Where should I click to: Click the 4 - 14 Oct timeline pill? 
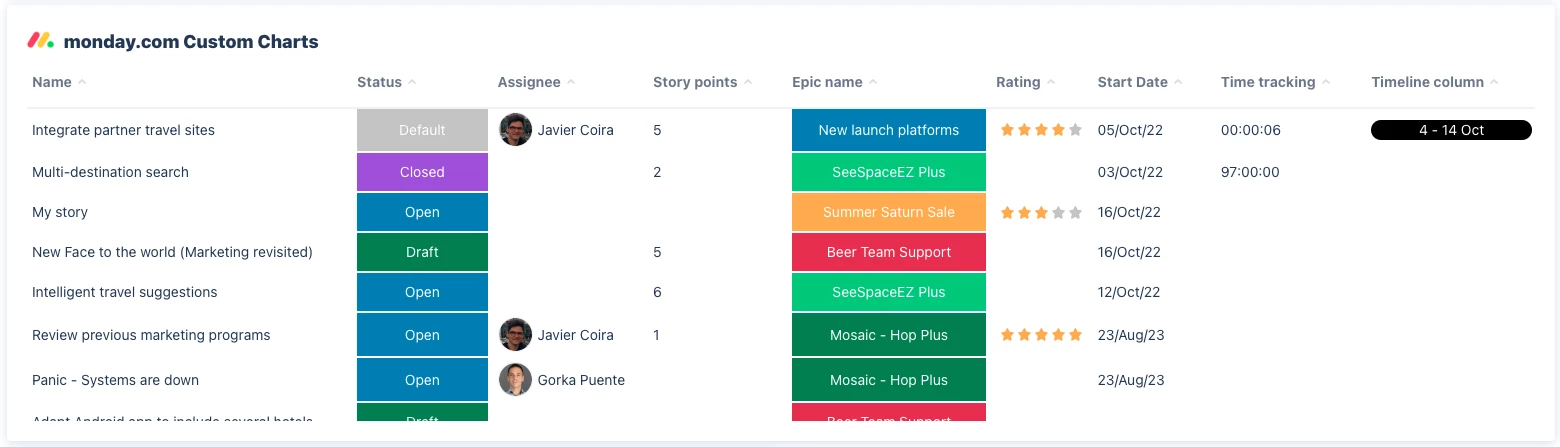(x=1451, y=130)
